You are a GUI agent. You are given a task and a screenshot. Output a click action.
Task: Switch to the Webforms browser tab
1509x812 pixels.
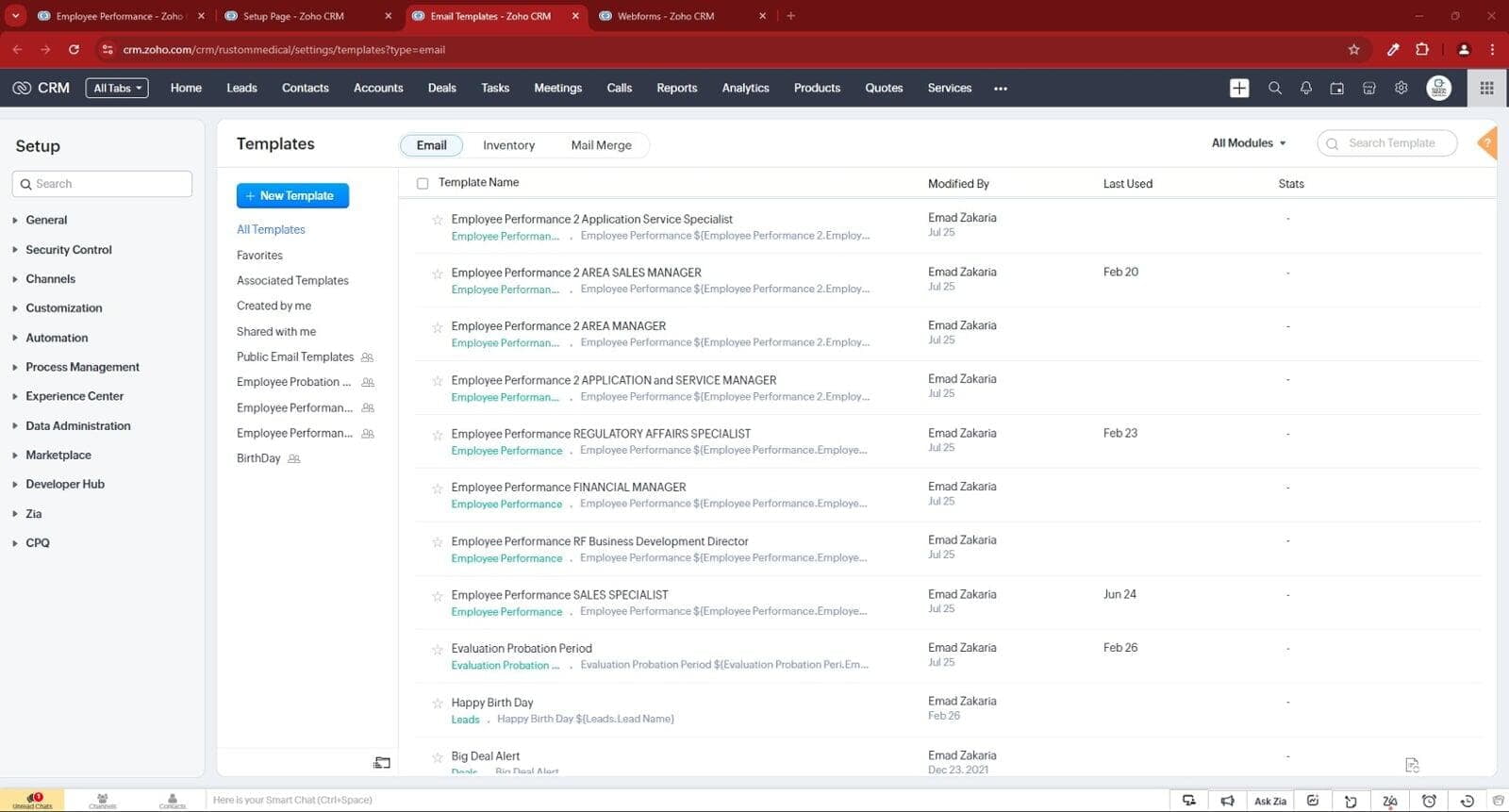click(x=682, y=16)
